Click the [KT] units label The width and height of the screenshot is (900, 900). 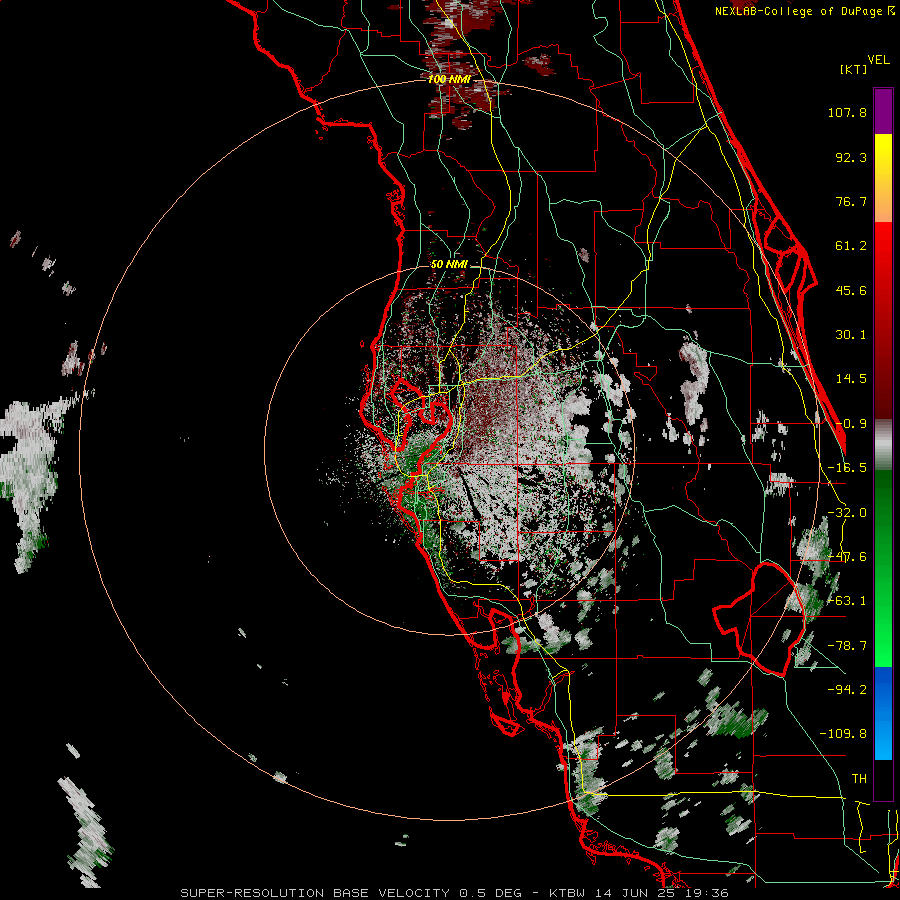coord(853,69)
